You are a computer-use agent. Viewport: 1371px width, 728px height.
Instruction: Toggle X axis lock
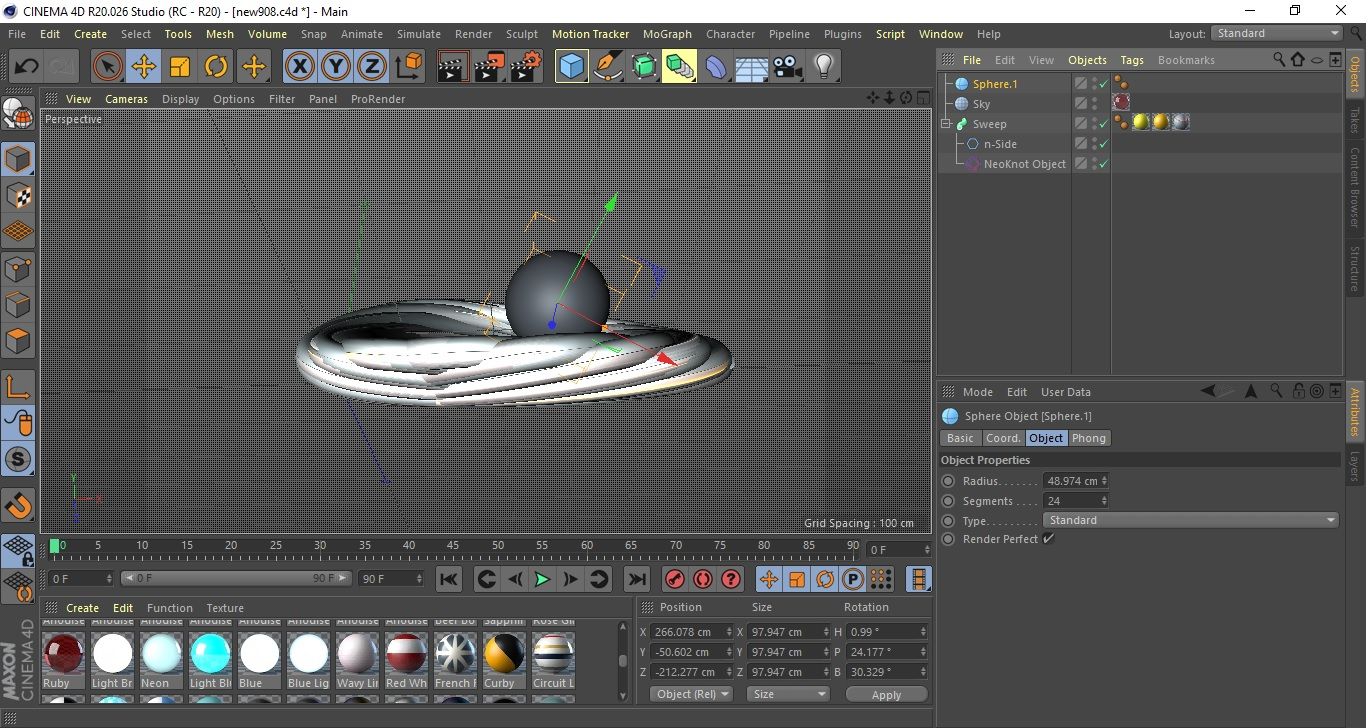(299, 67)
